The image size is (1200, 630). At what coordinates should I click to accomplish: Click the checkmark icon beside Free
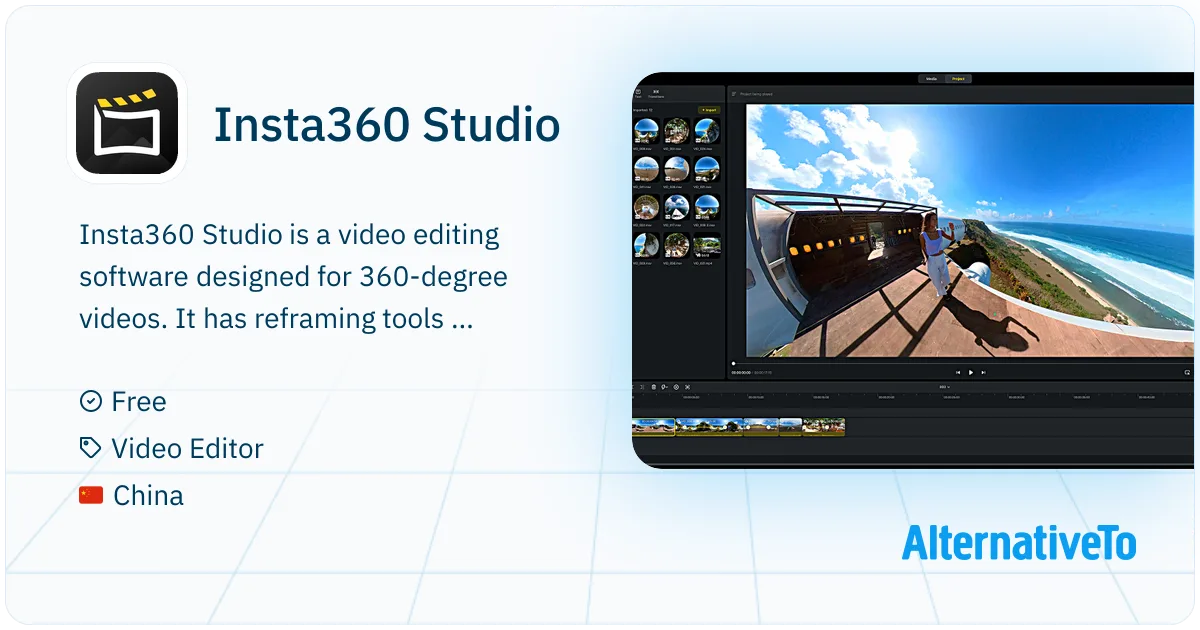pyautogui.click(x=90, y=401)
